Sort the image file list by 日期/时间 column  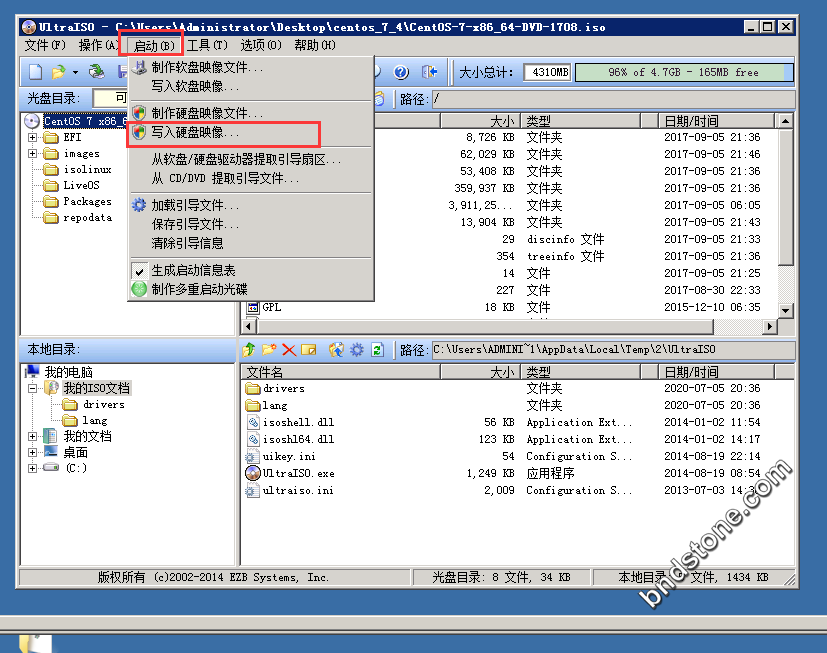pos(717,121)
